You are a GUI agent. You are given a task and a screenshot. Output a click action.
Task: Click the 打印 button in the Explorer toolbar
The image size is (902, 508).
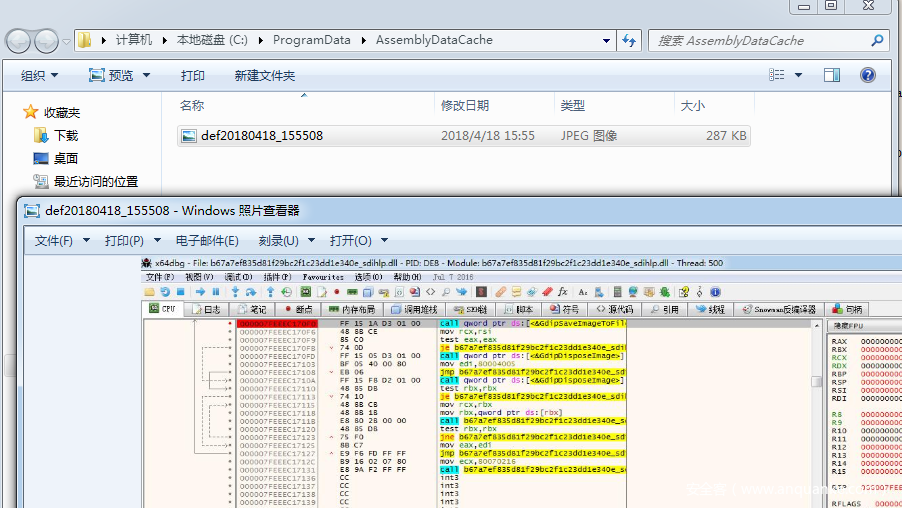(192, 76)
